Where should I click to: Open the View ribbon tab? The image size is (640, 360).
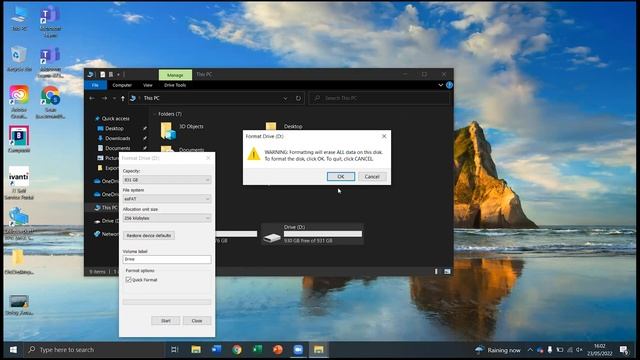147,85
